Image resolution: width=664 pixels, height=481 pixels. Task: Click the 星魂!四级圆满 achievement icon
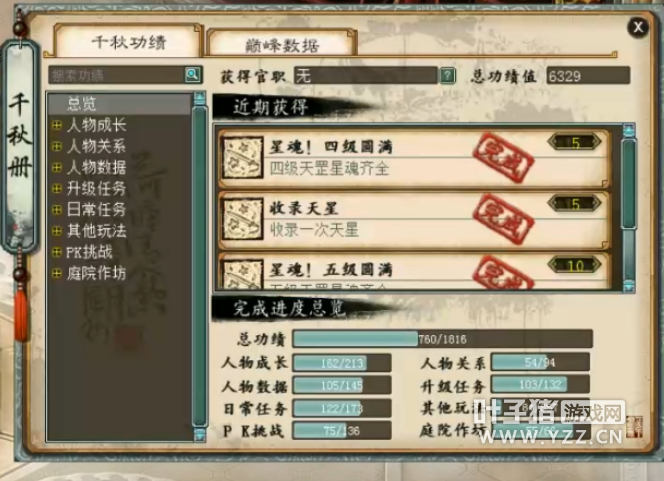[242, 158]
